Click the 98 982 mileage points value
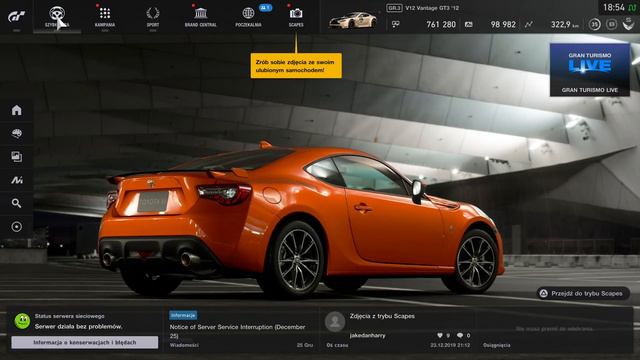This screenshot has width=640, height=360. point(503,24)
